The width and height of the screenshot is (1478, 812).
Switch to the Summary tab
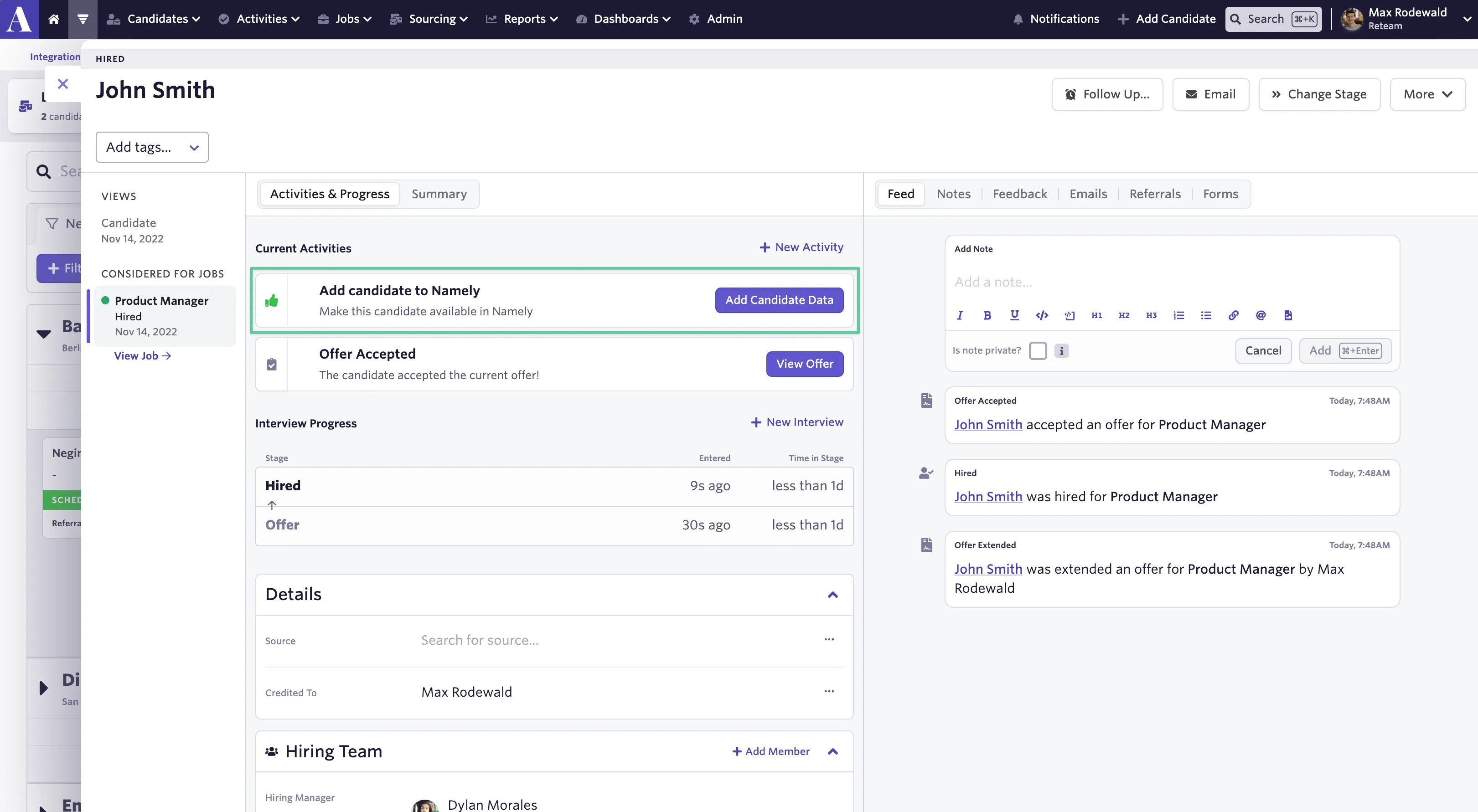pos(439,194)
